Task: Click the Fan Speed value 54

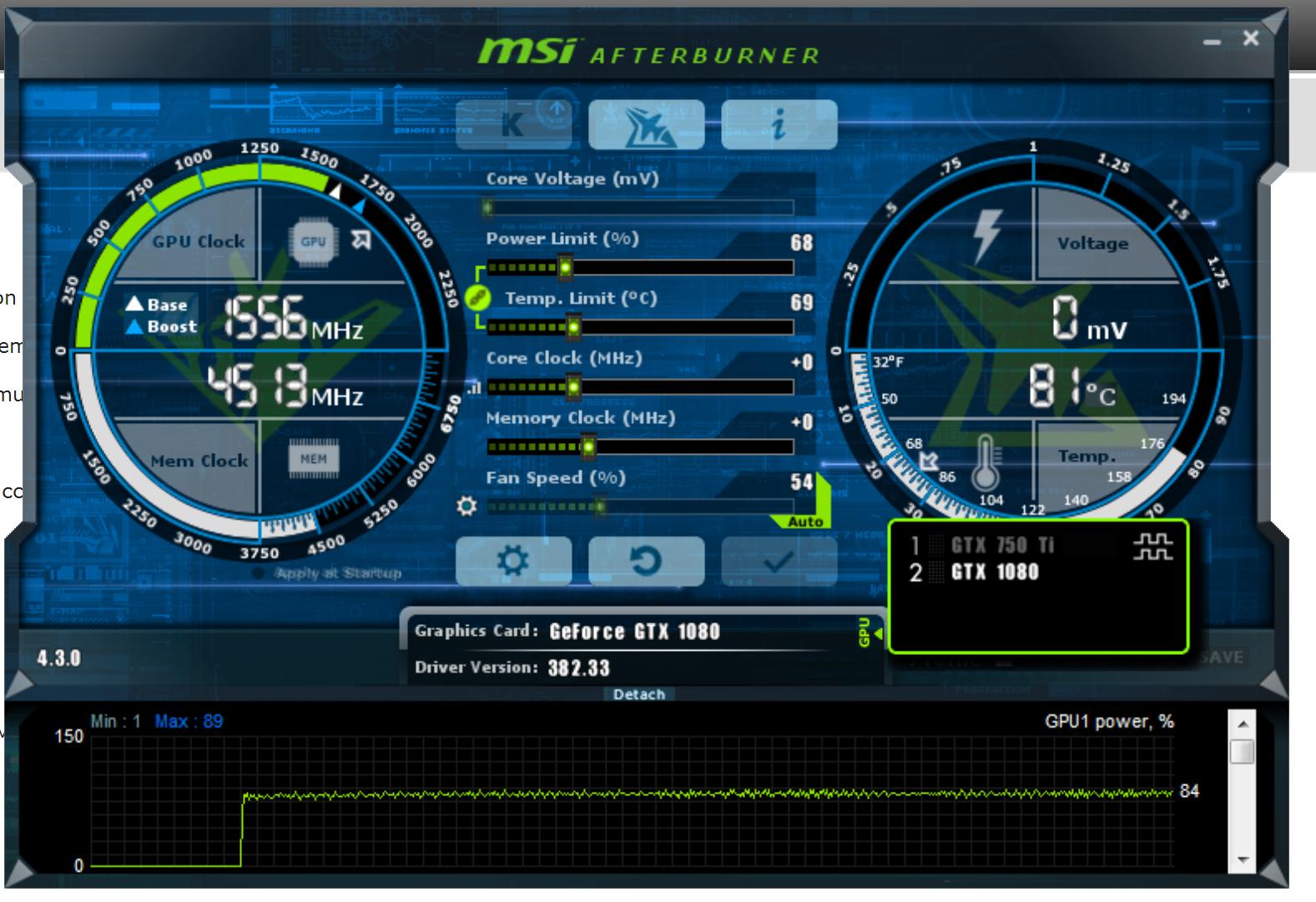Action: [801, 481]
